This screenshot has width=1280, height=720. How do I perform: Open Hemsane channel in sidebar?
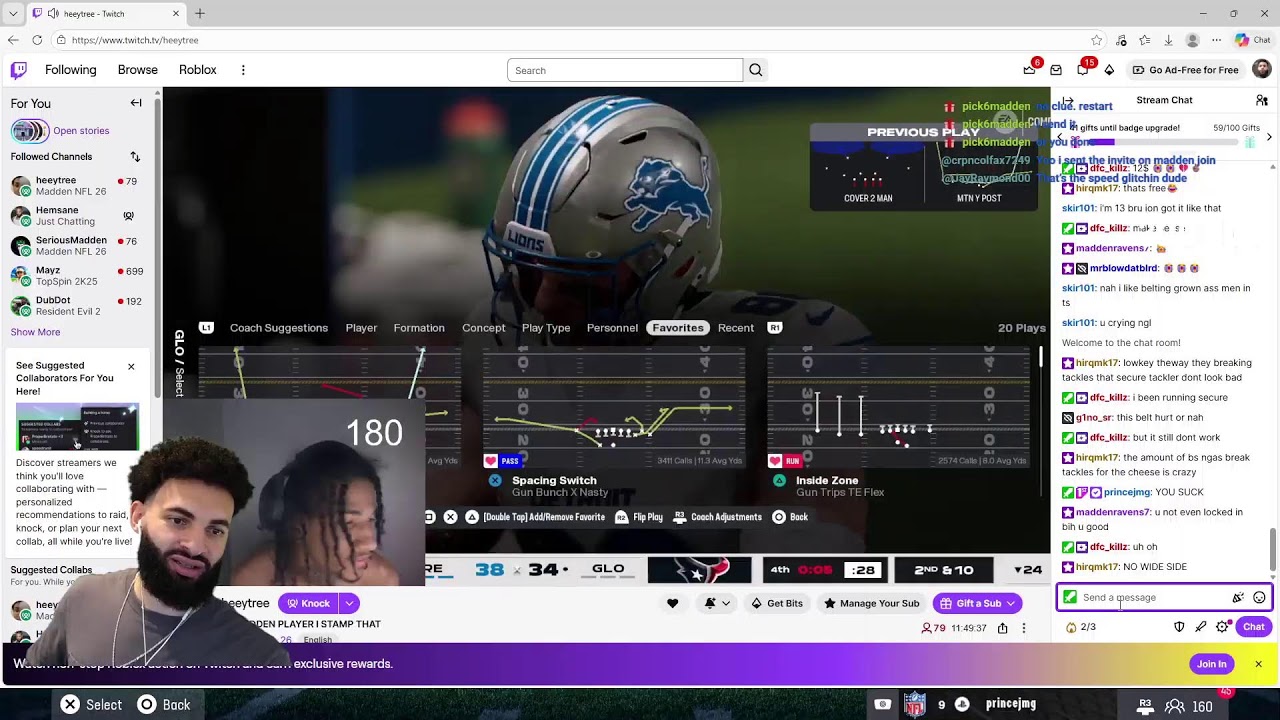75,216
